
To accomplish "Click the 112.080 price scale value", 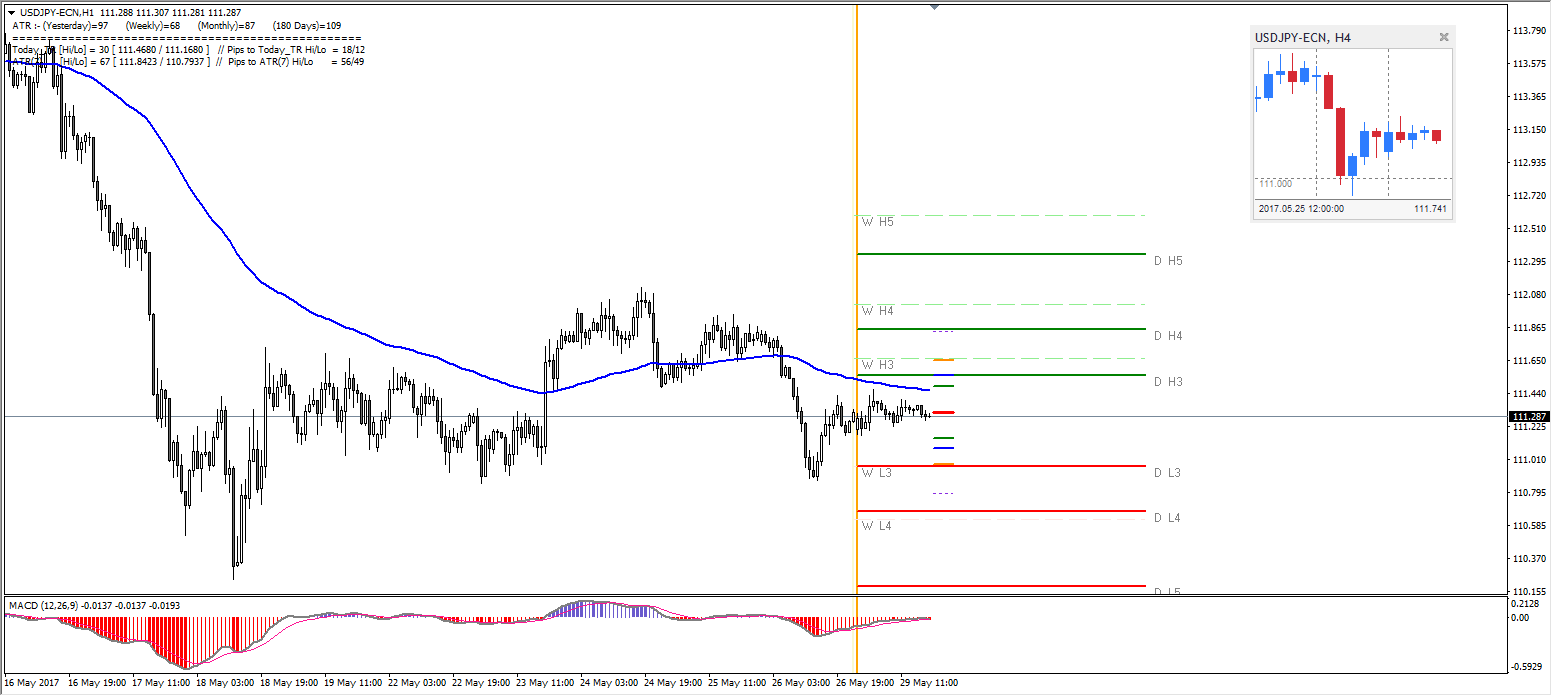I will point(1530,295).
